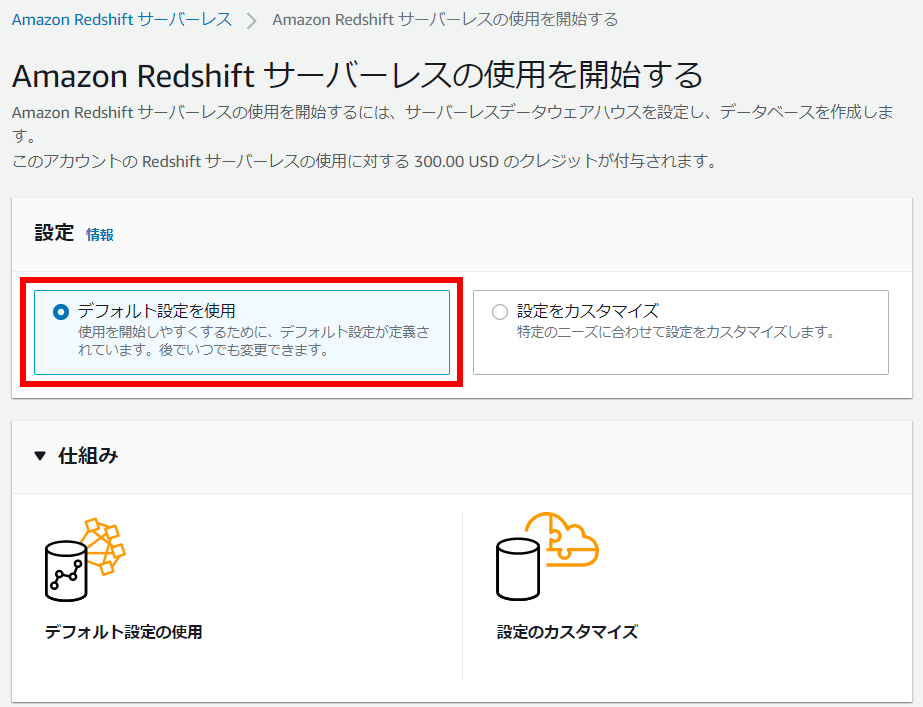This screenshot has height=707, width=923.
Task: Click the 設定のカスタマイズ heading
Action: pos(567,632)
